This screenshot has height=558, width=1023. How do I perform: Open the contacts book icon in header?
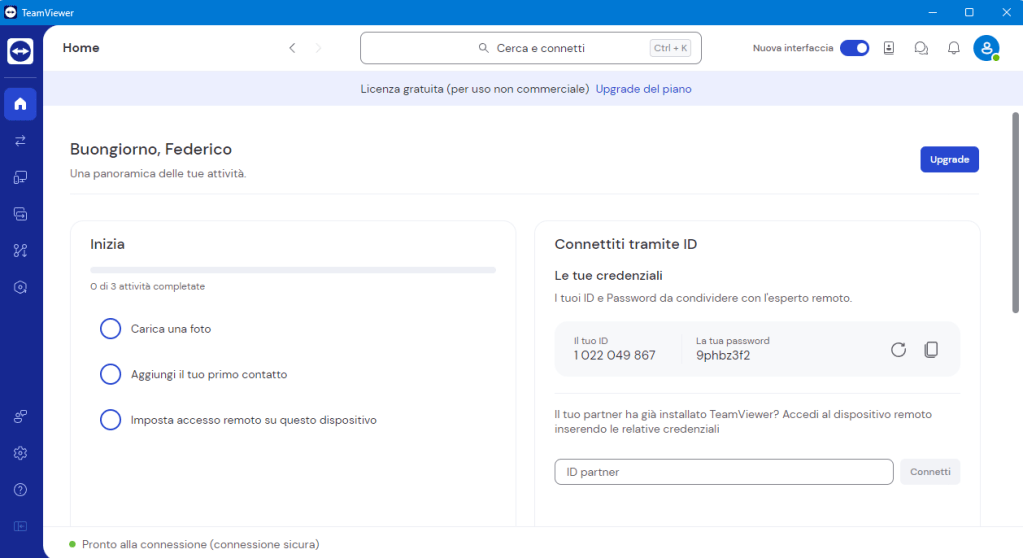pos(889,48)
